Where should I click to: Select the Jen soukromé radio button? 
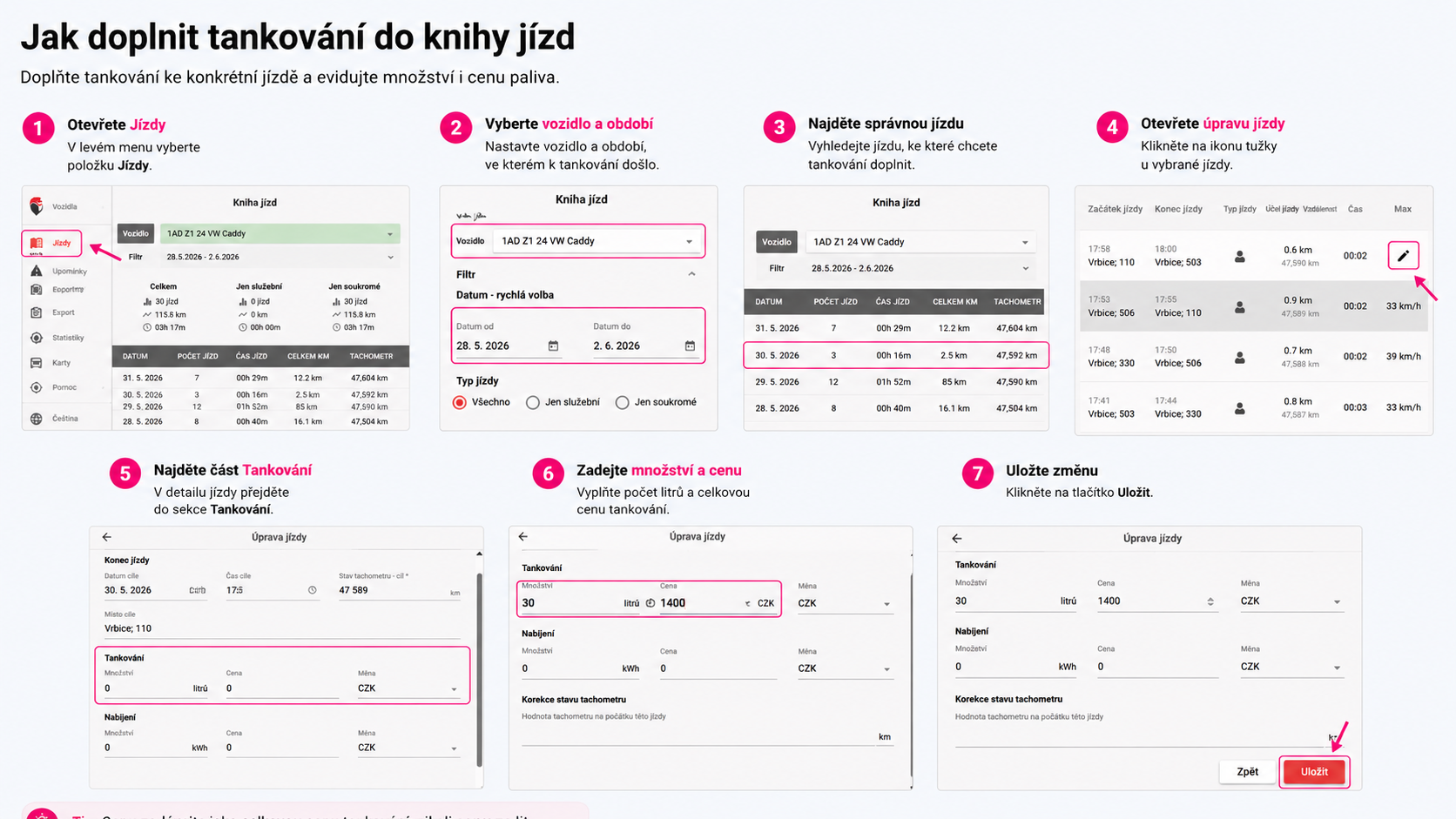click(622, 402)
